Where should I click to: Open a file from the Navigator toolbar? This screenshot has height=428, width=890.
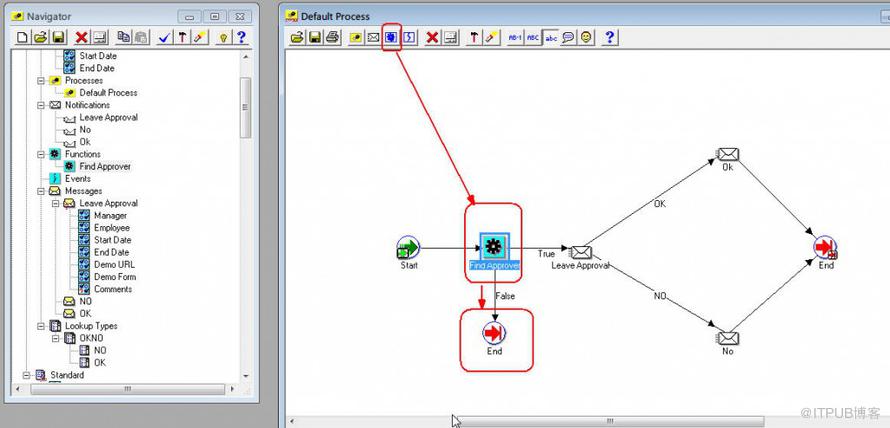40,37
